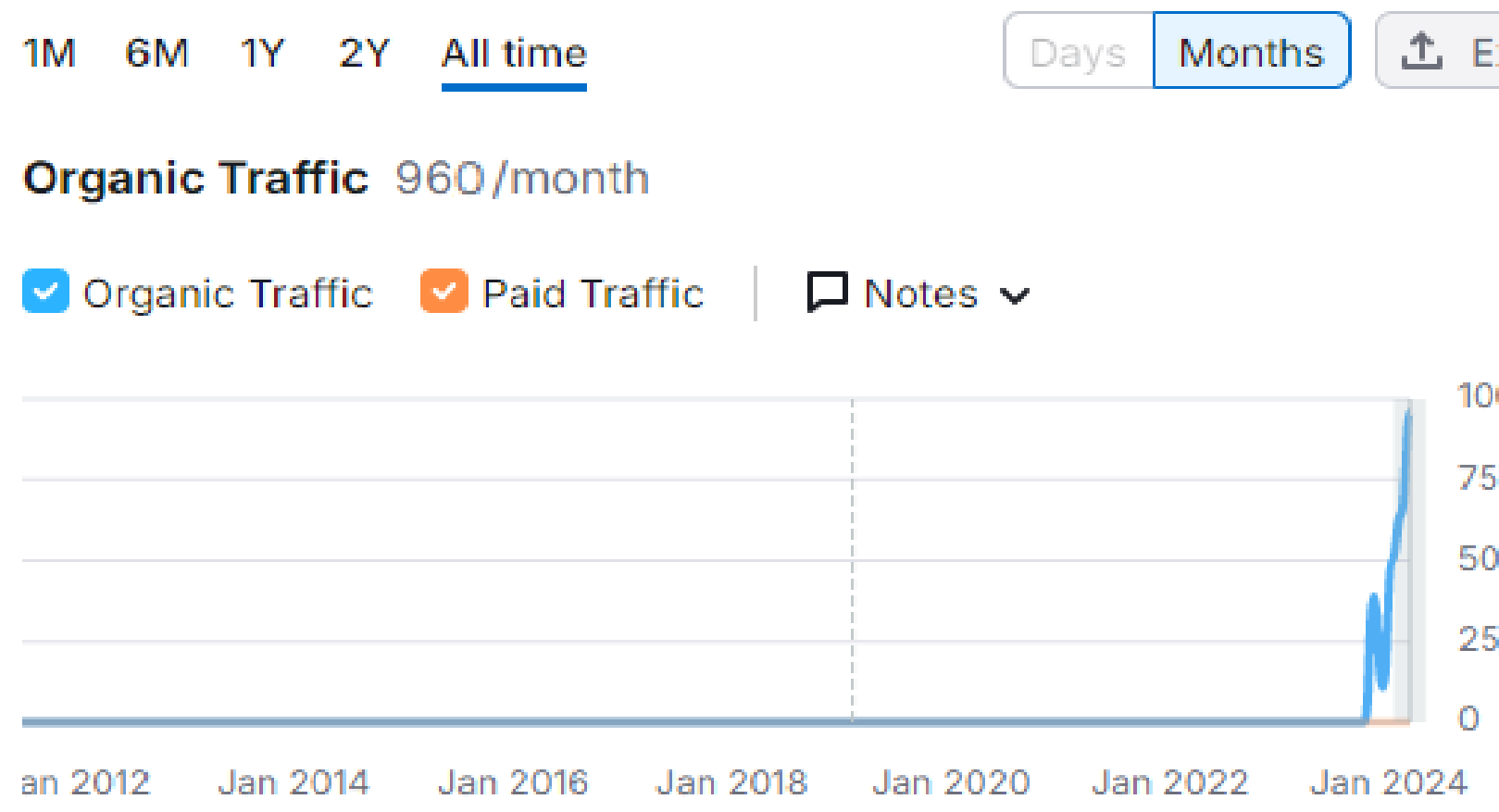
Task: Click the Paid Traffic legend label
Action: pos(593,294)
